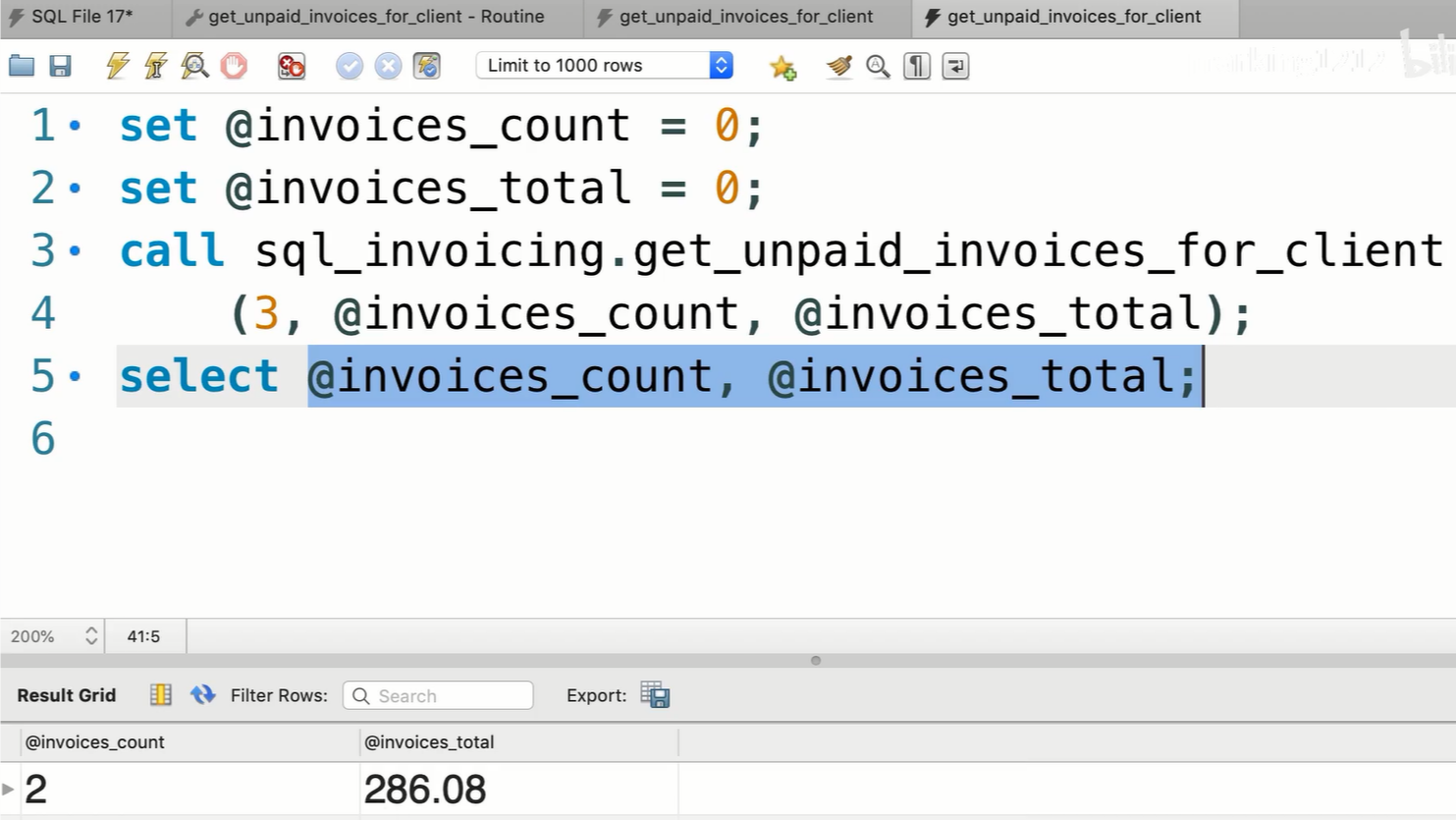Focus the Filter Rows search field
This screenshot has height=820, width=1456.
coord(438,696)
